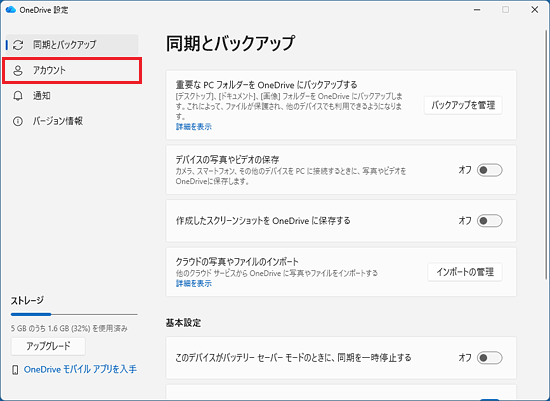Open the 同期とバックアップ sidebar tab
This screenshot has height=401, width=550.
click(x=72, y=45)
